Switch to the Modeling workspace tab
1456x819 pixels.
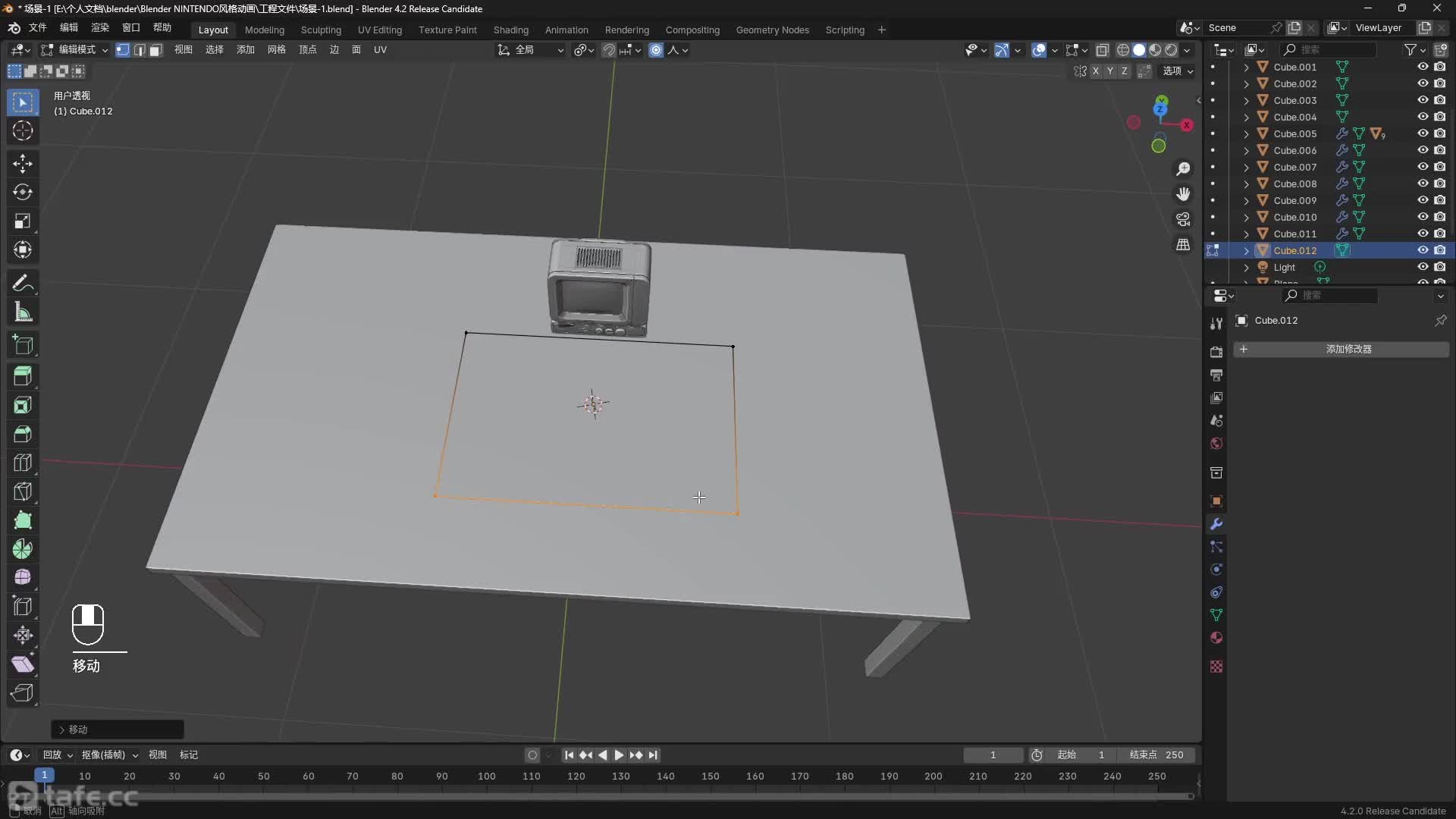point(264,30)
